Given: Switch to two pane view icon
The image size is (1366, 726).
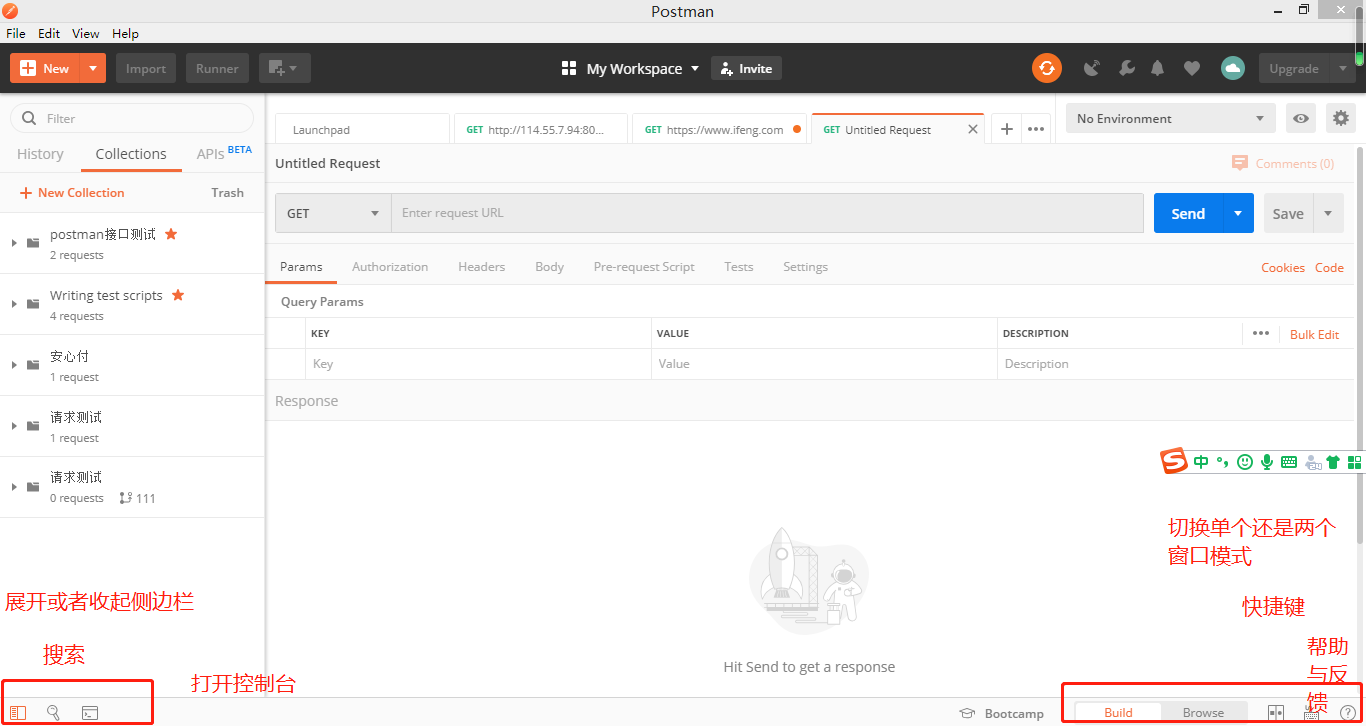Looking at the screenshot, I should tap(1276, 713).
